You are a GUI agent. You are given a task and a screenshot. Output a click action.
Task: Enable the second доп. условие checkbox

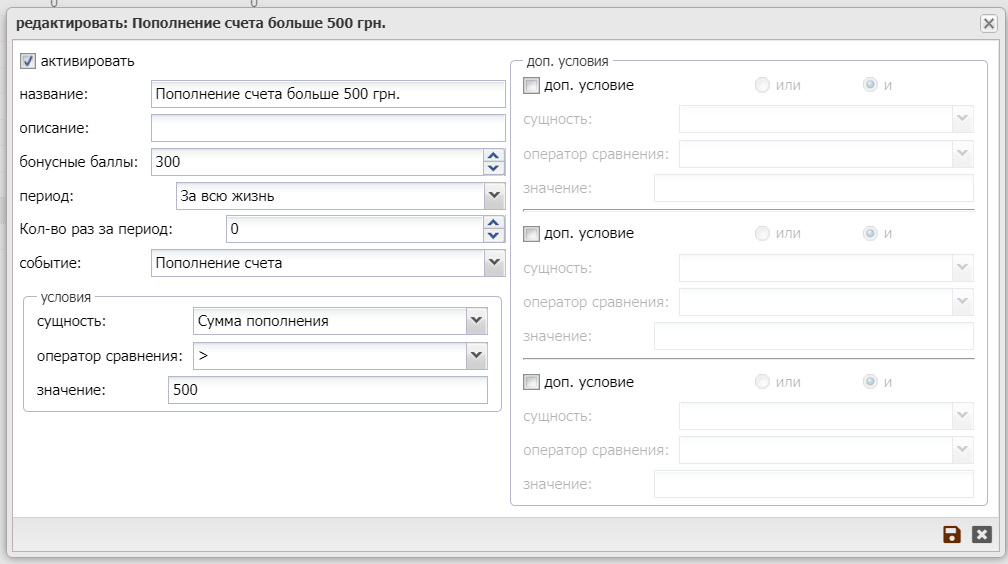pyautogui.click(x=531, y=234)
